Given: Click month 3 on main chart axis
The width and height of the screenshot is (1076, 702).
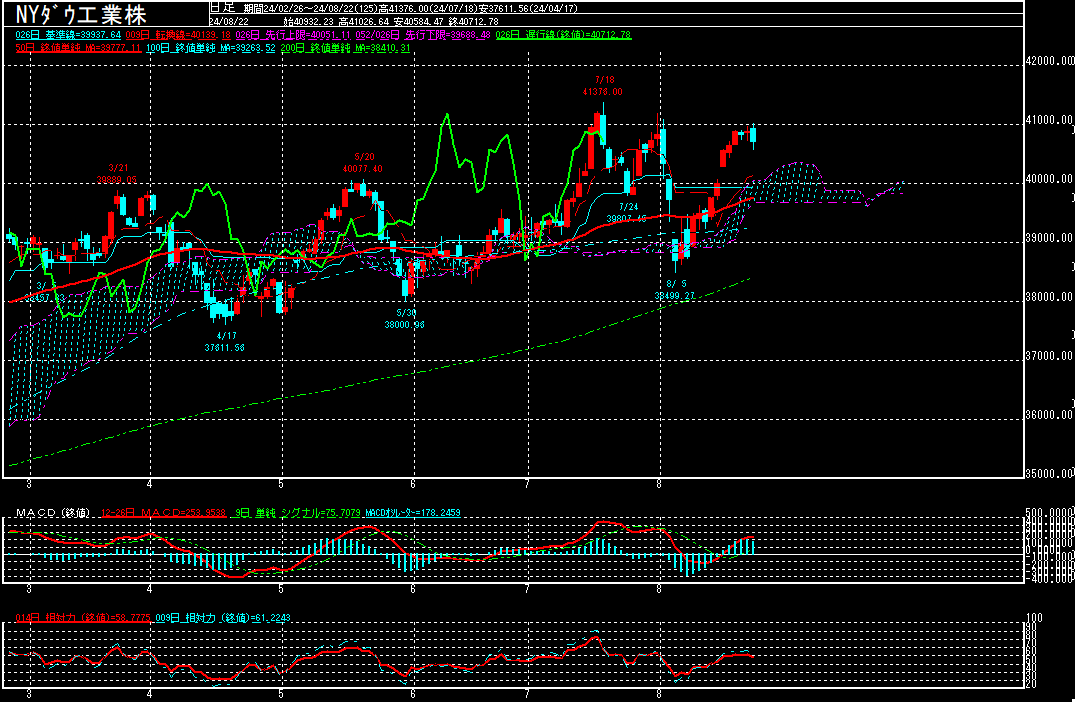Looking at the screenshot, I should pyautogui.click(x=29, y=484).
